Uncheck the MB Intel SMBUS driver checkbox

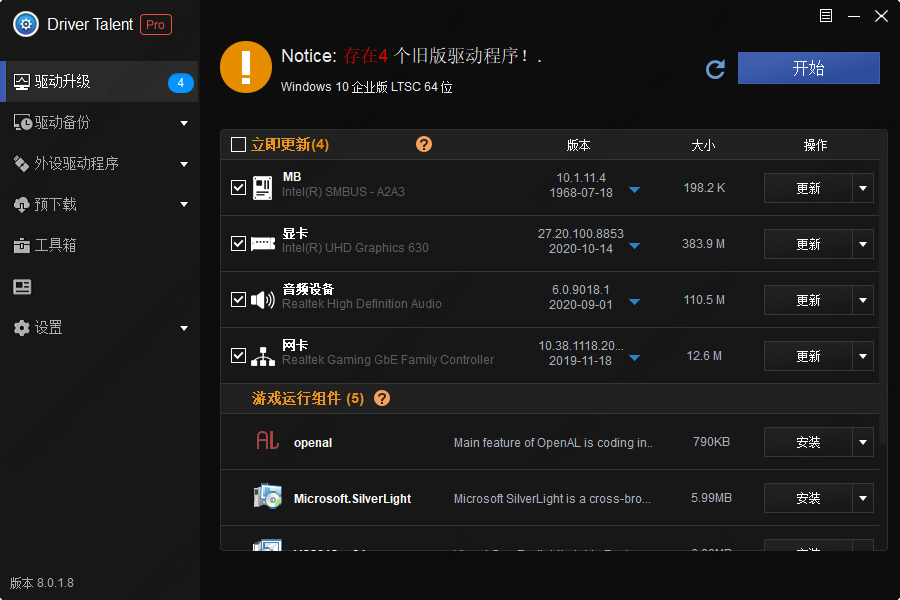click(238, 188)
